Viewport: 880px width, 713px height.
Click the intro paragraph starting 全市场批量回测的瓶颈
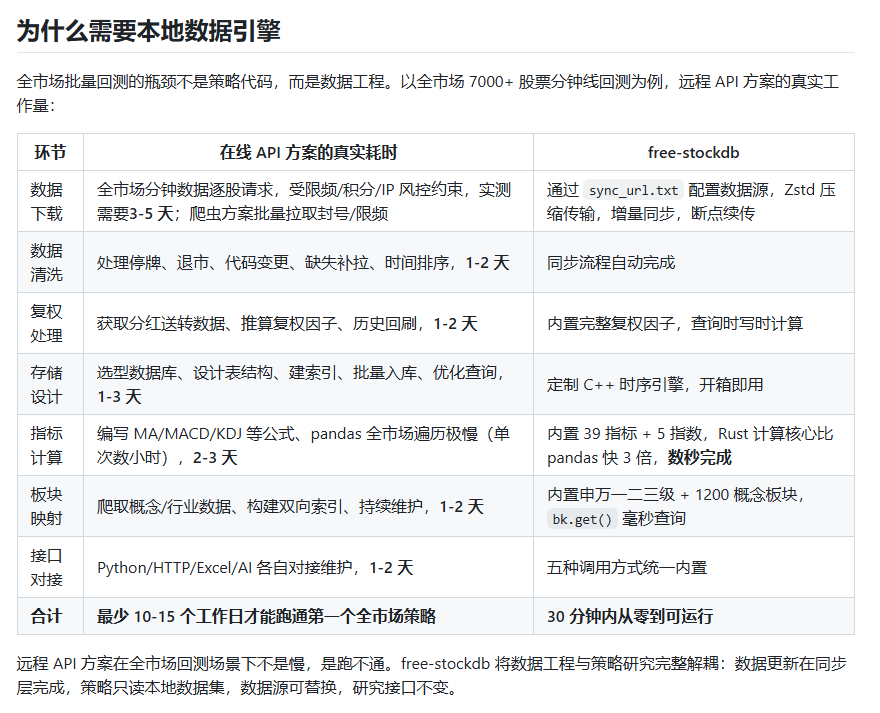(428, 93)
